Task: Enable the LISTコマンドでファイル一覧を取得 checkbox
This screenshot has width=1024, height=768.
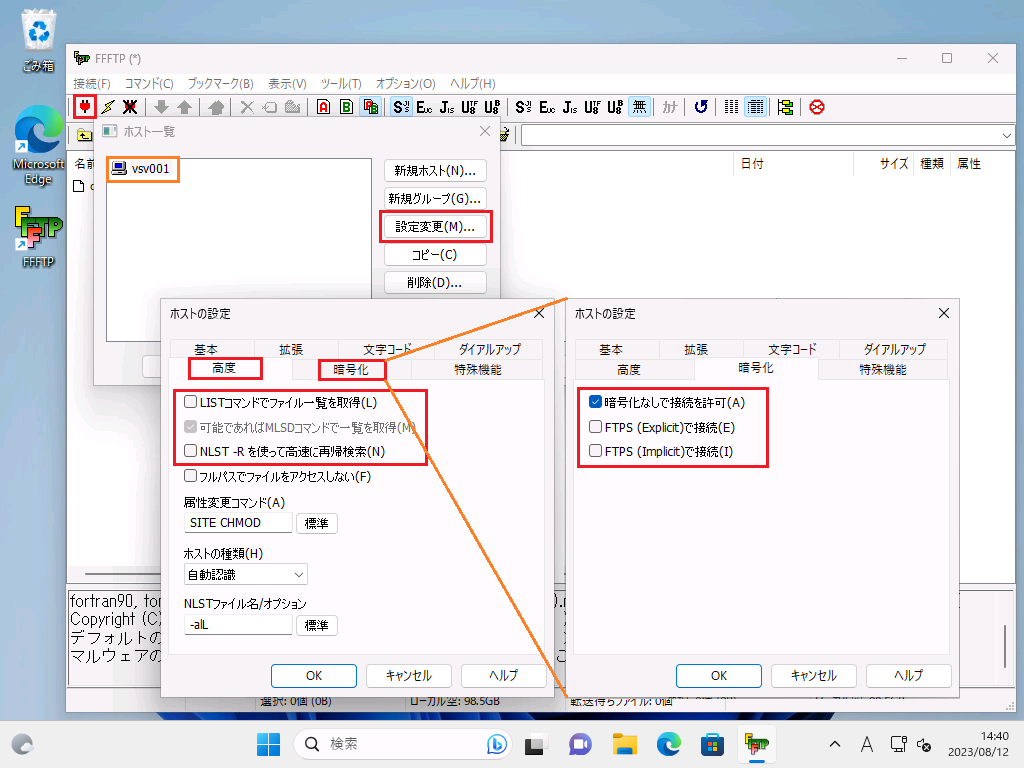Action: pyautogui.click(x=191, y=403)
